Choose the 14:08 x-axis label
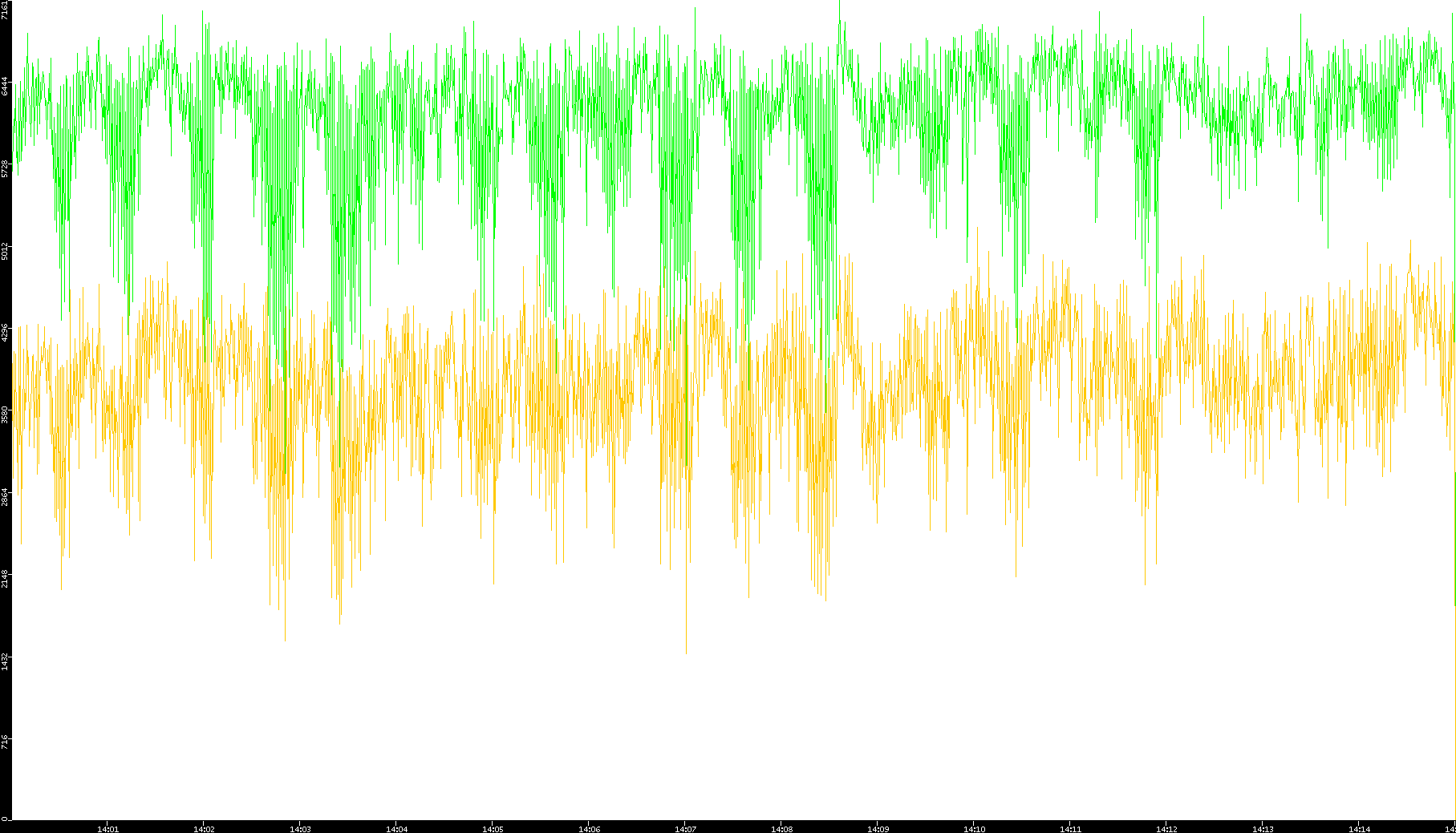This screenshot has width=1456, height=833. point(781,828)
